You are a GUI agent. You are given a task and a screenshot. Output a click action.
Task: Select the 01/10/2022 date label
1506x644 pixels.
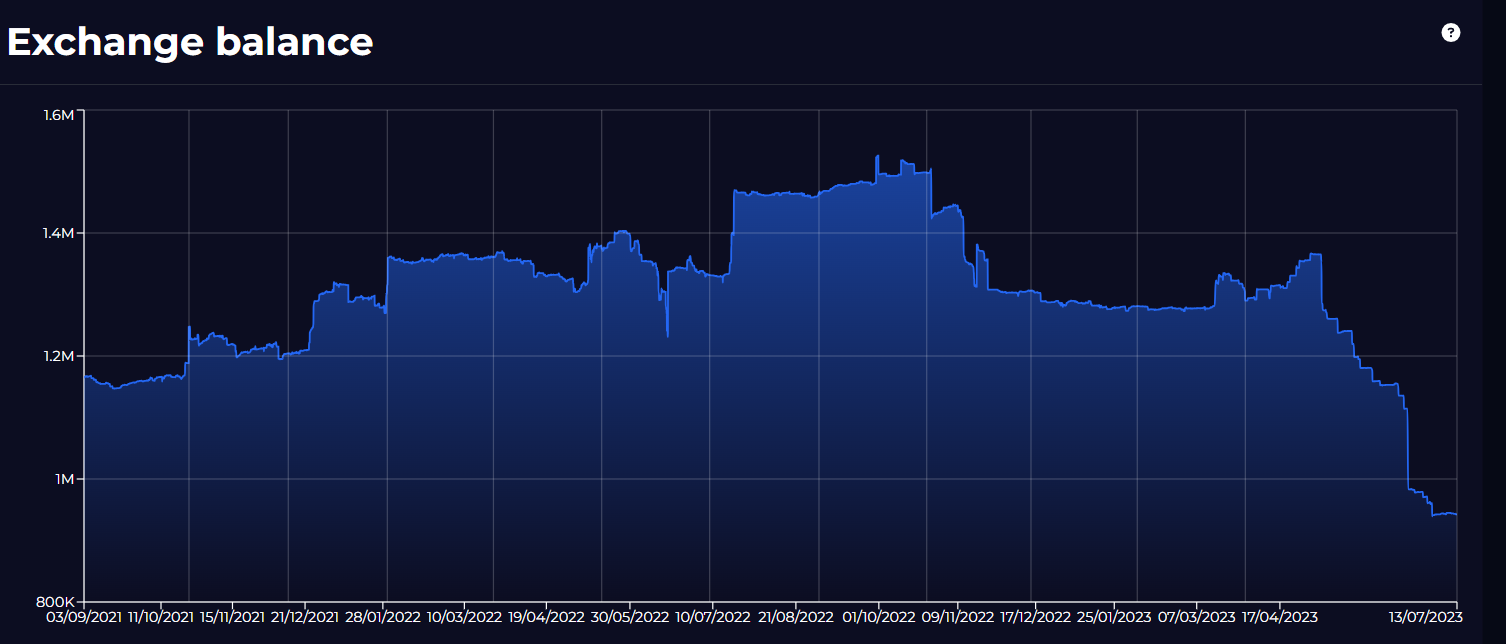[x=879, y=617]
